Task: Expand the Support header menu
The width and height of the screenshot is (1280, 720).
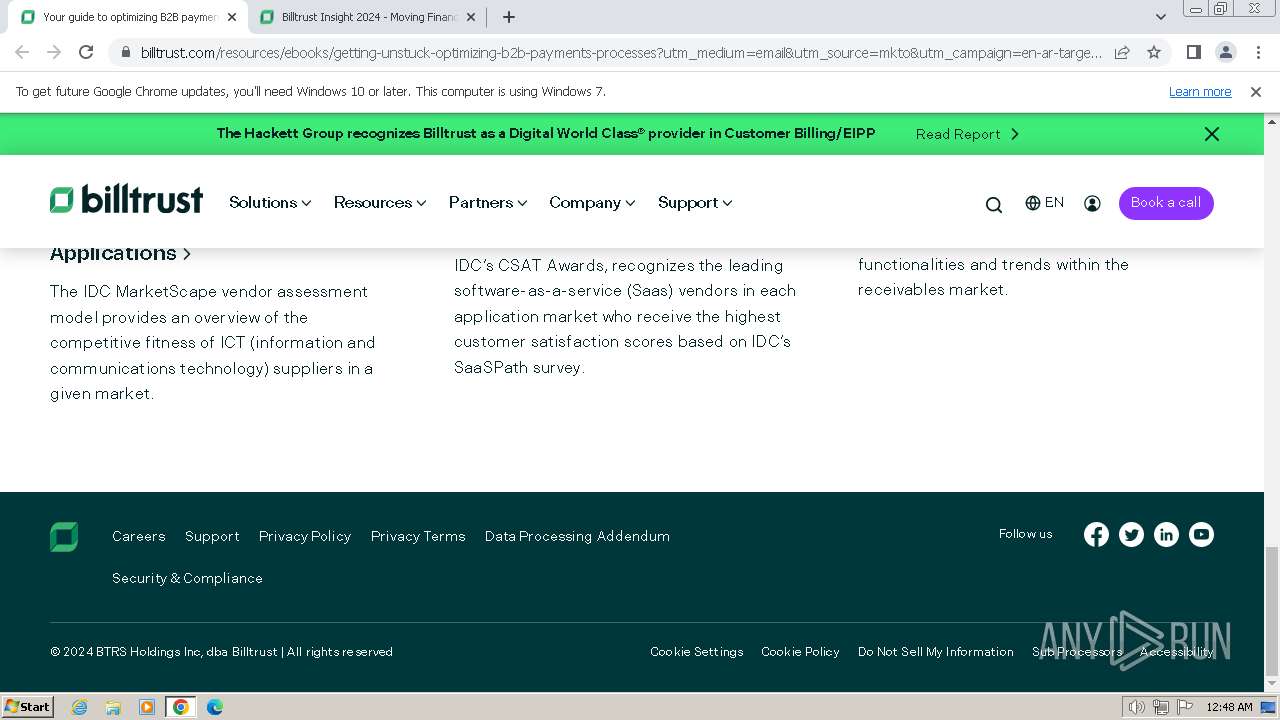Action: (x=695, y=203)
